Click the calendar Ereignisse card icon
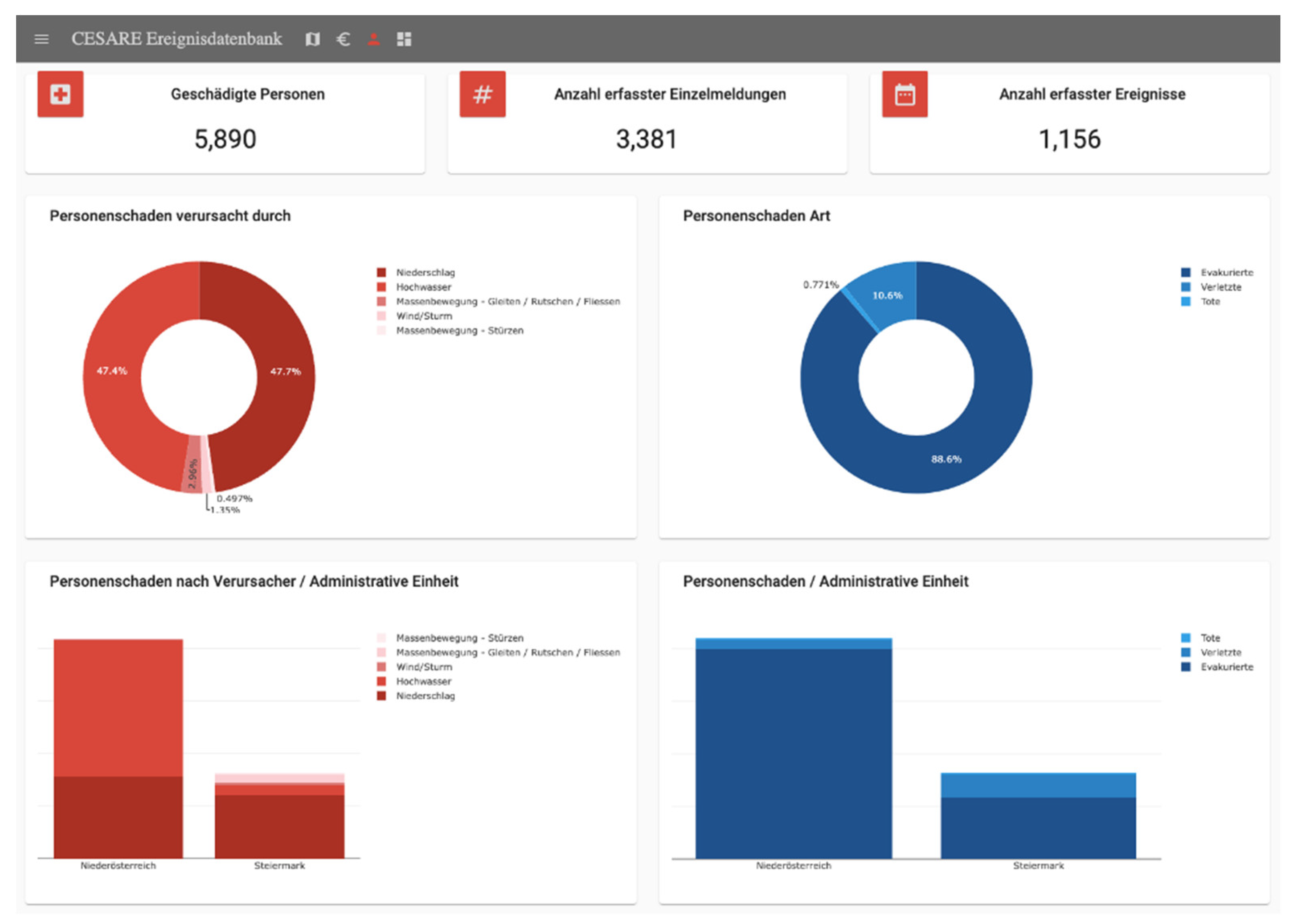Image resolution: width=1296 pixels, height=924 pixels. (905, 94)
